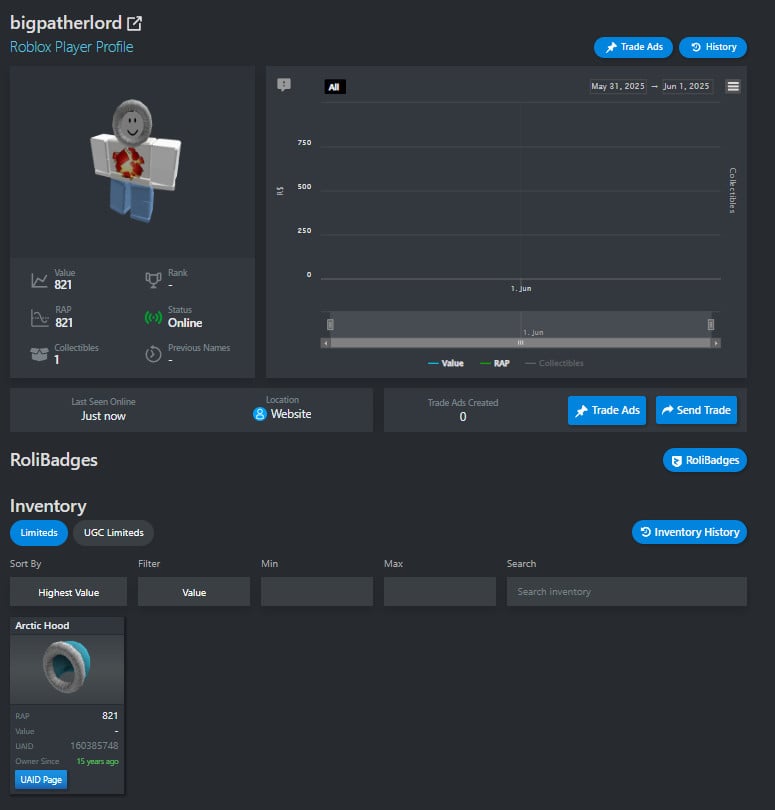
Task: Click the Arctic Hood item title
Action: coord(42,626)
